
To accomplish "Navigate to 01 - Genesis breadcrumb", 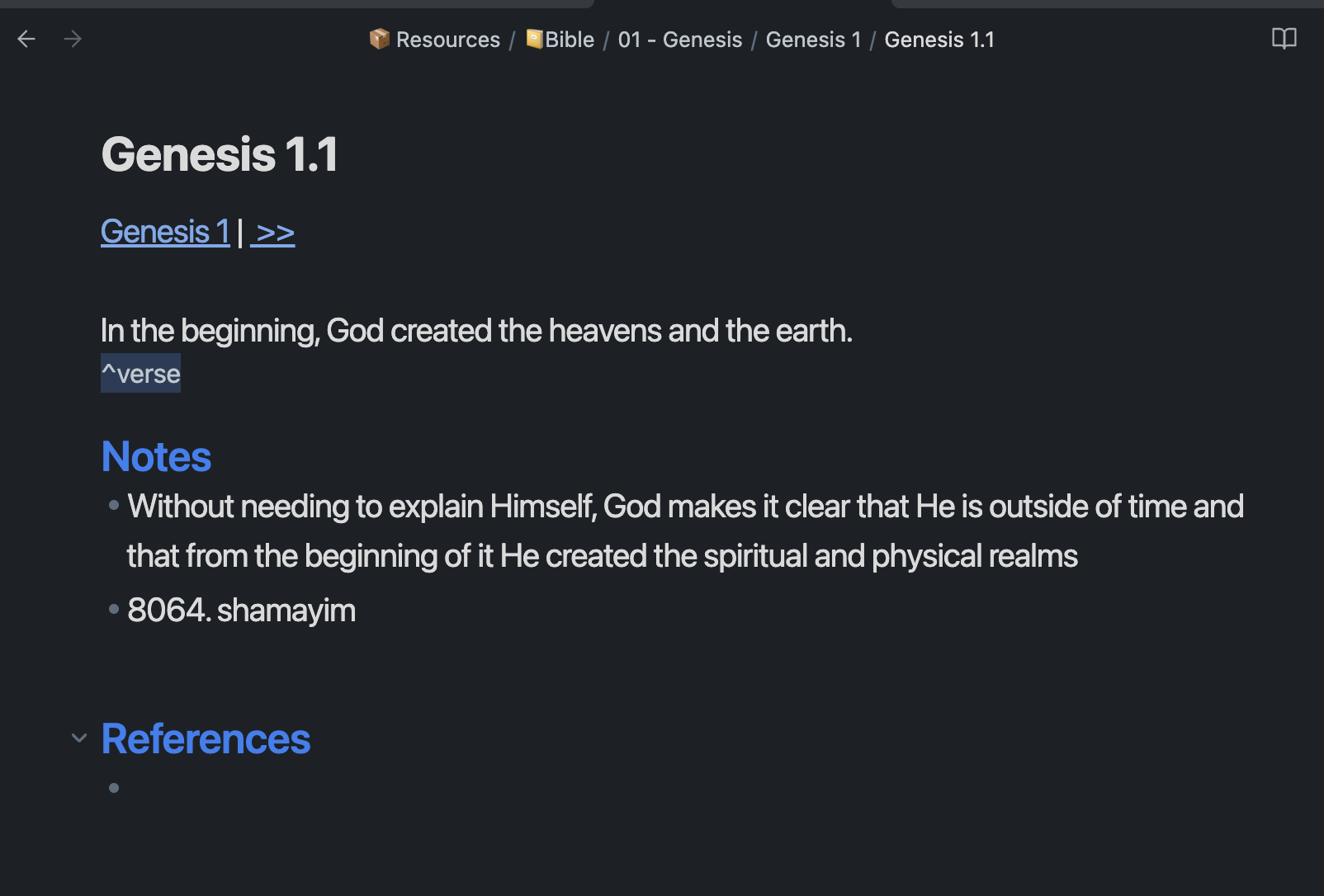I will (679, 39).
